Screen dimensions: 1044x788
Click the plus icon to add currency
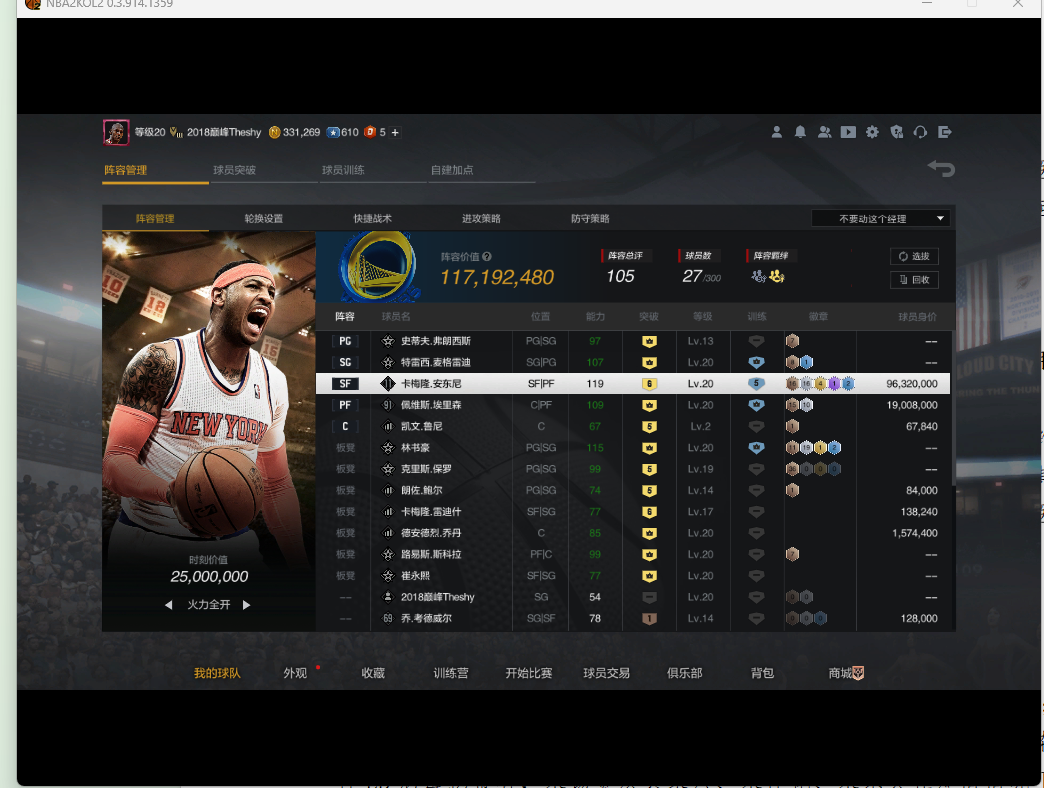tap(395, 132)
